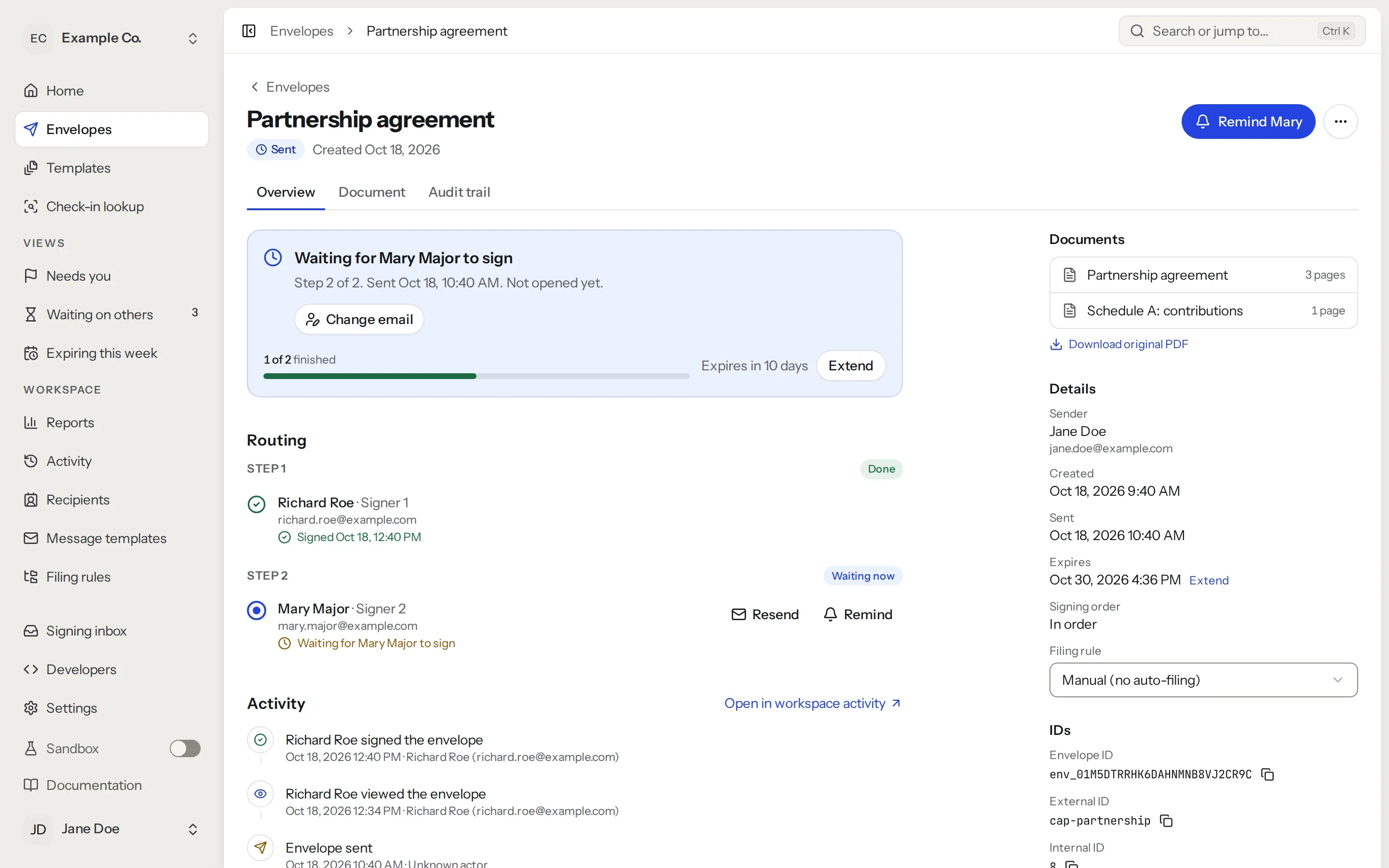Focus the Search or jump to field
This screenshot has width=1389, height=868.
tap(1241, 31)
